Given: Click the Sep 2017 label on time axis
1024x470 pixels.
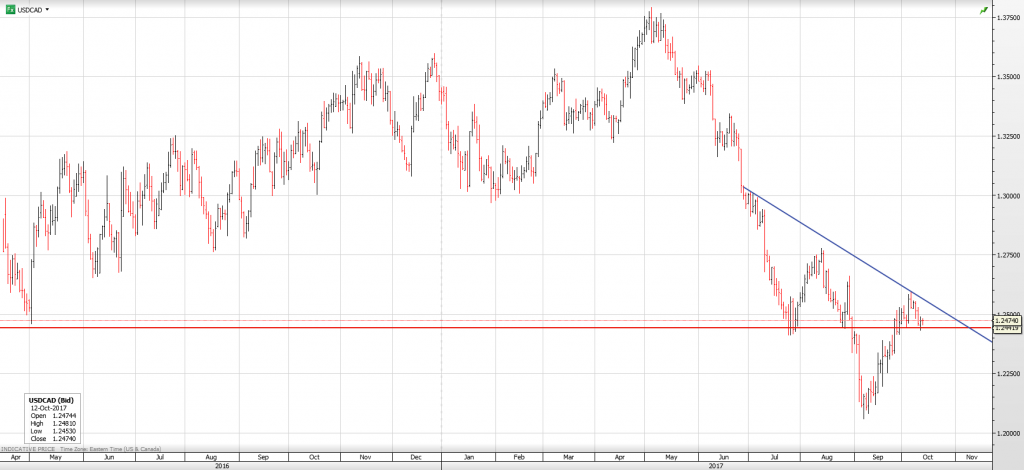Looking at the screenshot, I should (x=878, y=456).
